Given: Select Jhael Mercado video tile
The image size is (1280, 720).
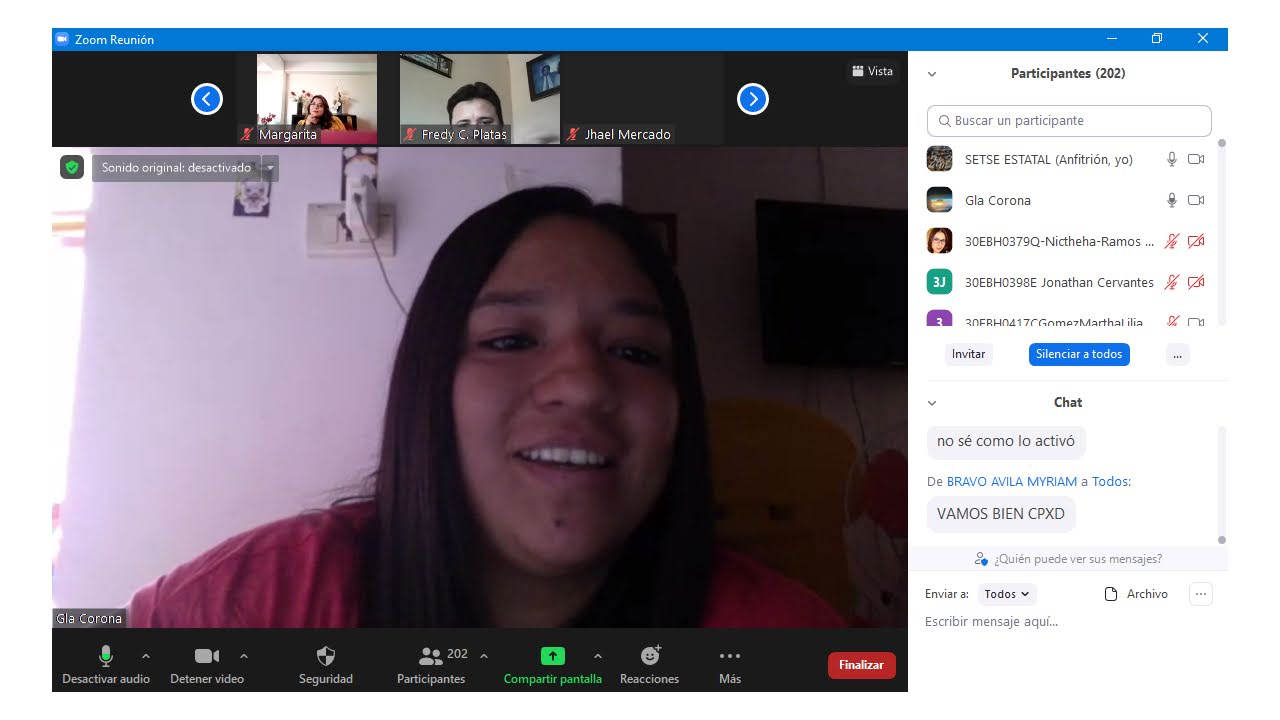Looking at the screenshot, I should pyautogui.click(x=643, y=99).
